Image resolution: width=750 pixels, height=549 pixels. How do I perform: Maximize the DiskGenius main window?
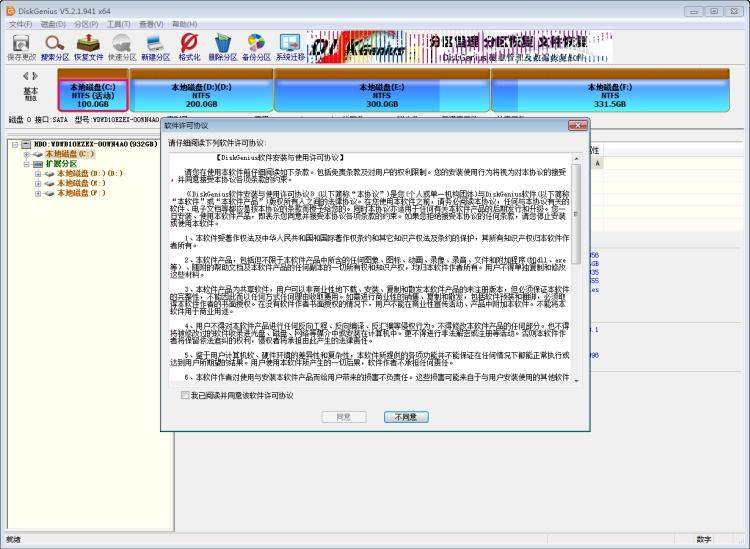click(714, 11)
